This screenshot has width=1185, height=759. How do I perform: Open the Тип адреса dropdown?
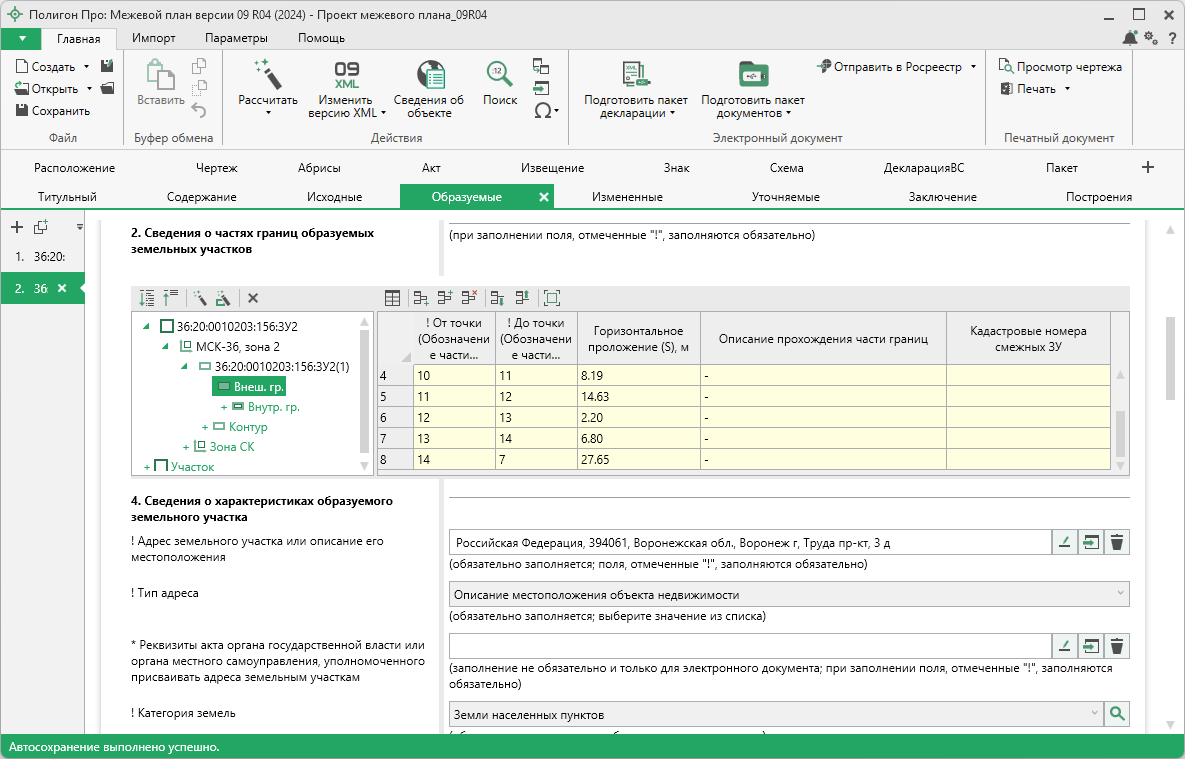(x=789, y=595)
